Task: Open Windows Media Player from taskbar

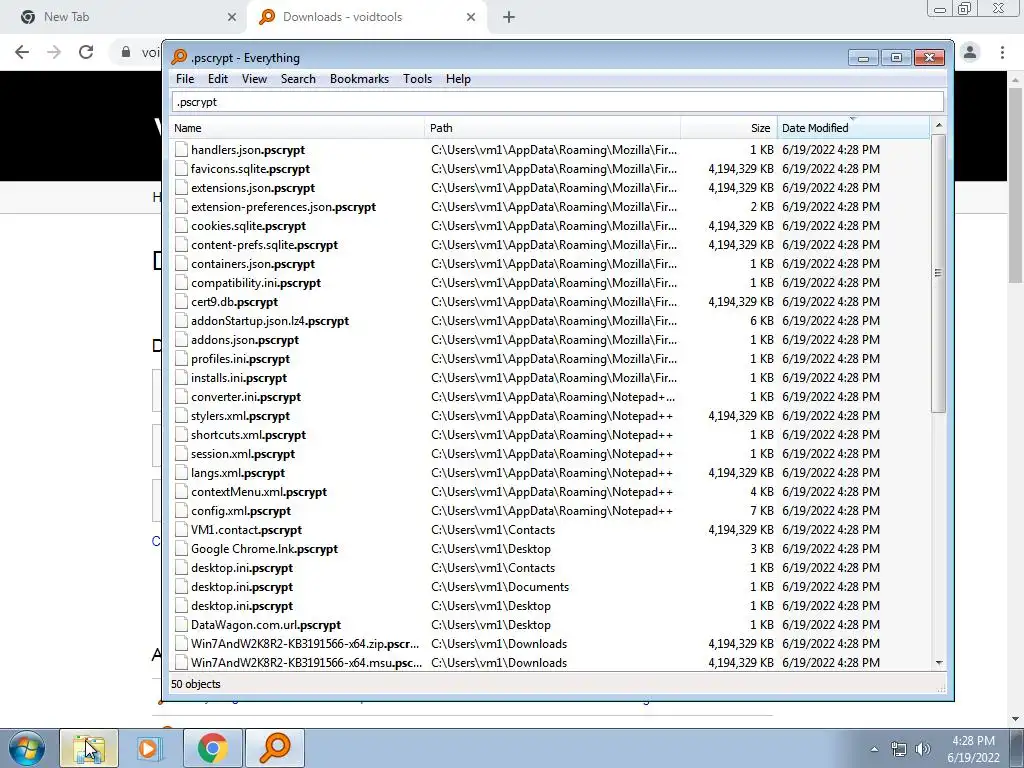Action: pyautogui.click(x=150, y=748)
